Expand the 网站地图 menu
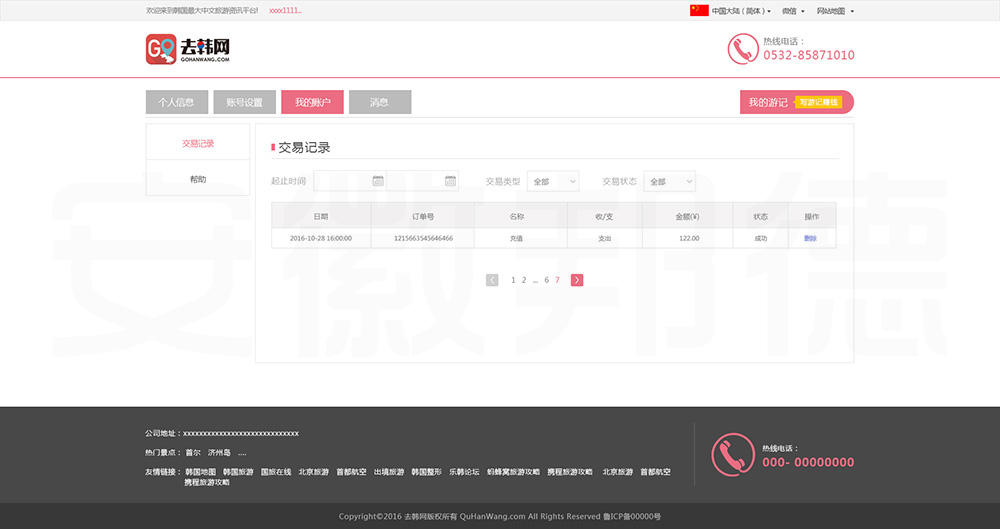This screenshot has width=1000, height=529. (x=835, y=11)
